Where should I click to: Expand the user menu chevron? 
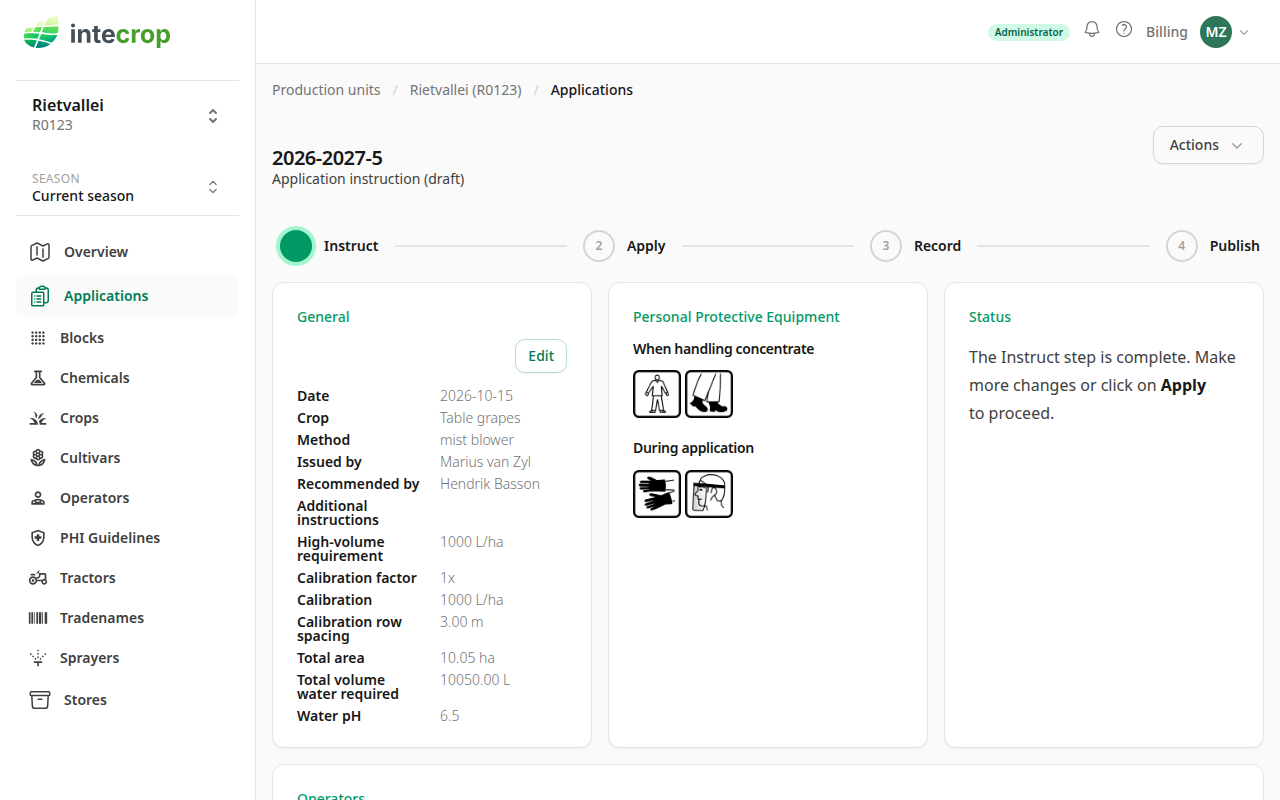click(1245, 32)
